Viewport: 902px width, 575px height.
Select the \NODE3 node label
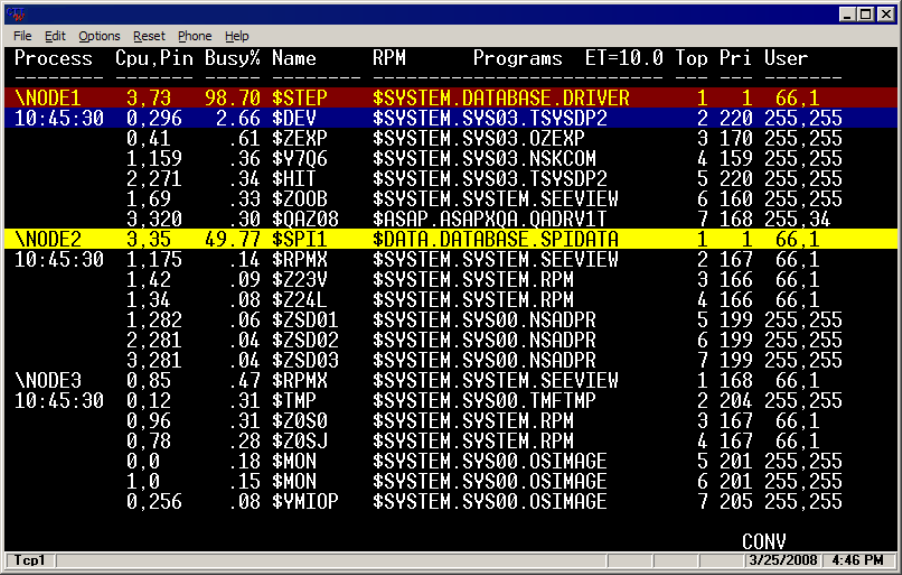pyautogui.click(x=47, y=380)
